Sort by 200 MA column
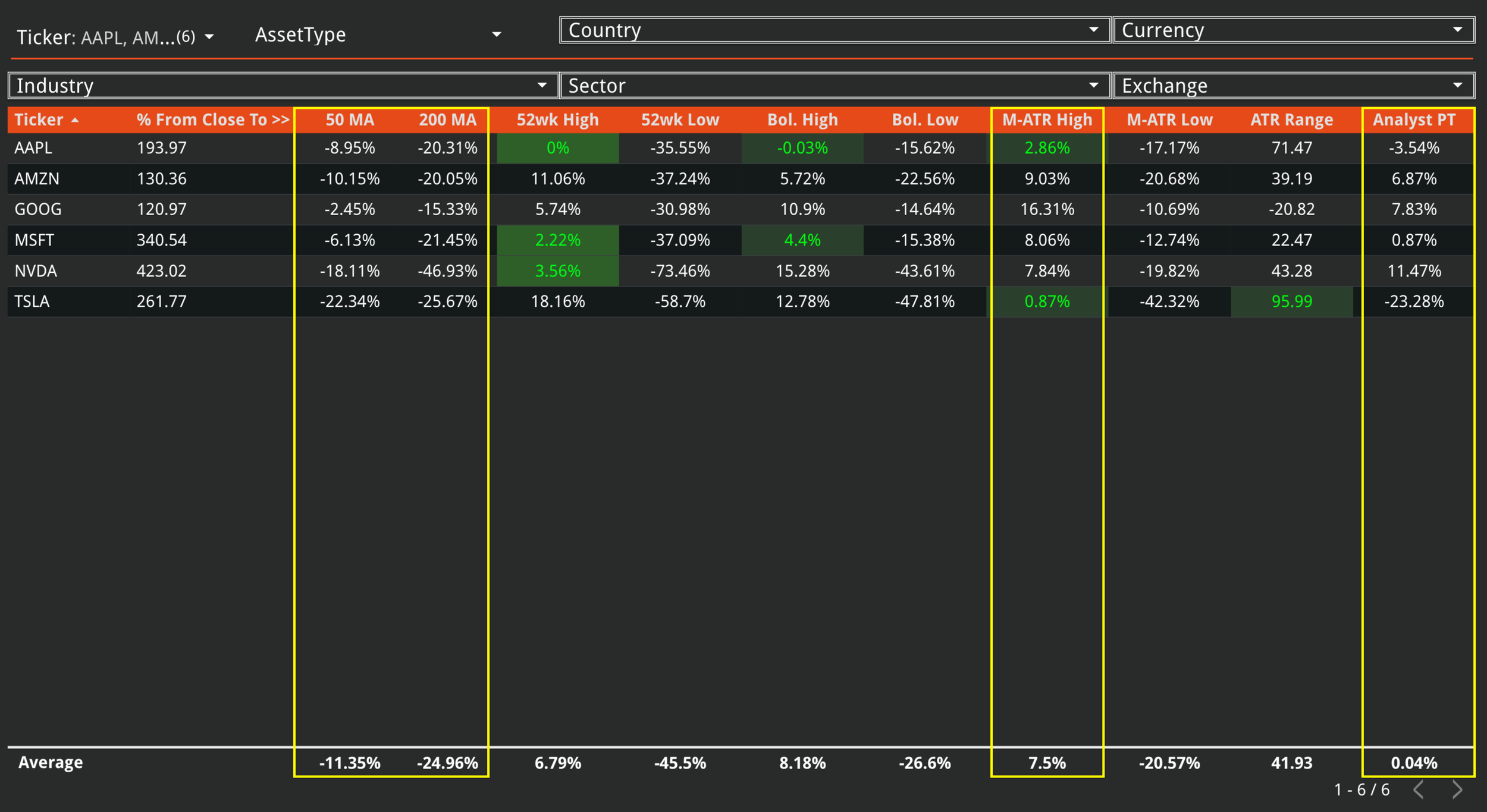The height and width of the screenshot is (812, 1487). point(447,120)
